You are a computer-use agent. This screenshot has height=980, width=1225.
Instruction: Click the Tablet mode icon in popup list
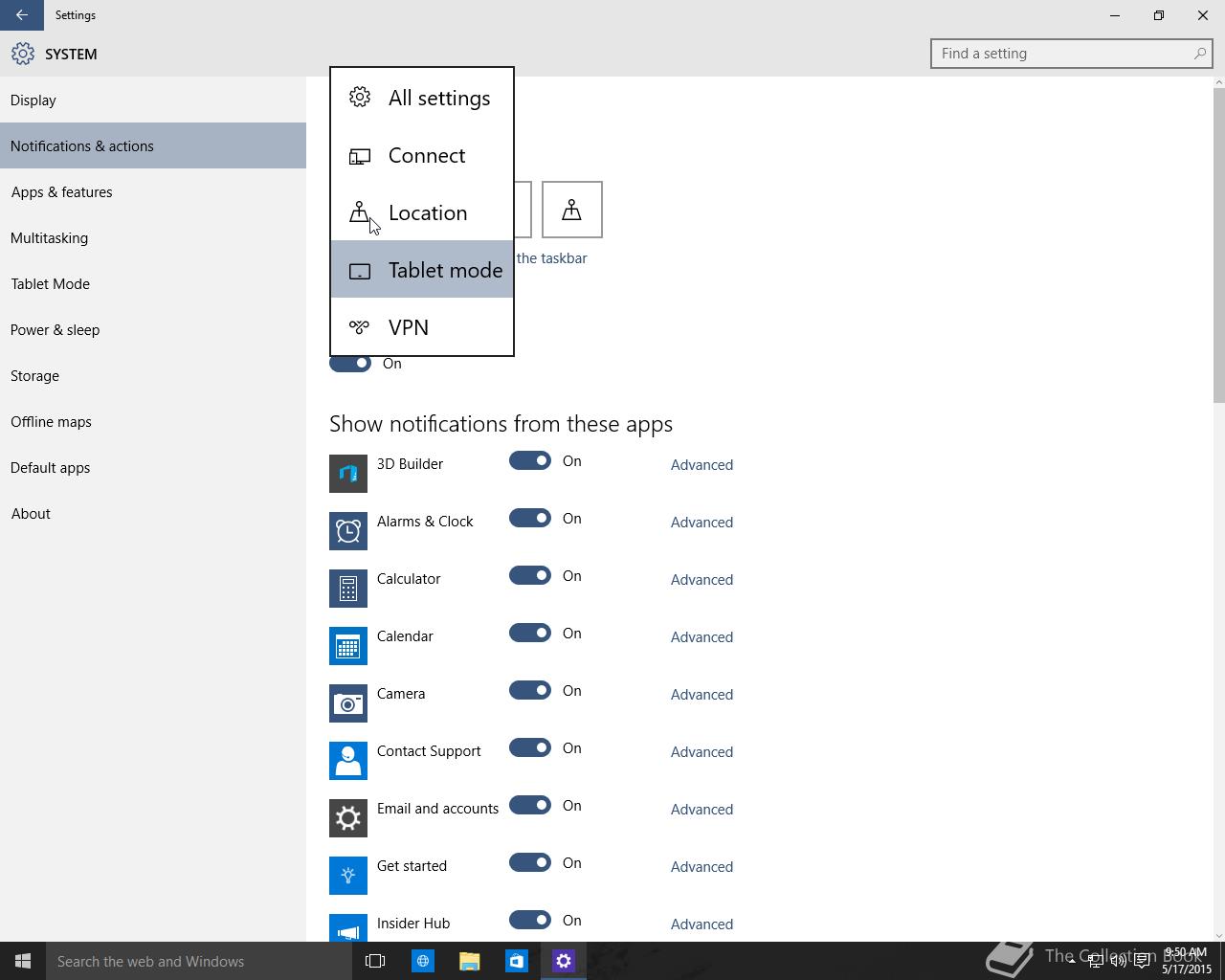tap(360, 271)
